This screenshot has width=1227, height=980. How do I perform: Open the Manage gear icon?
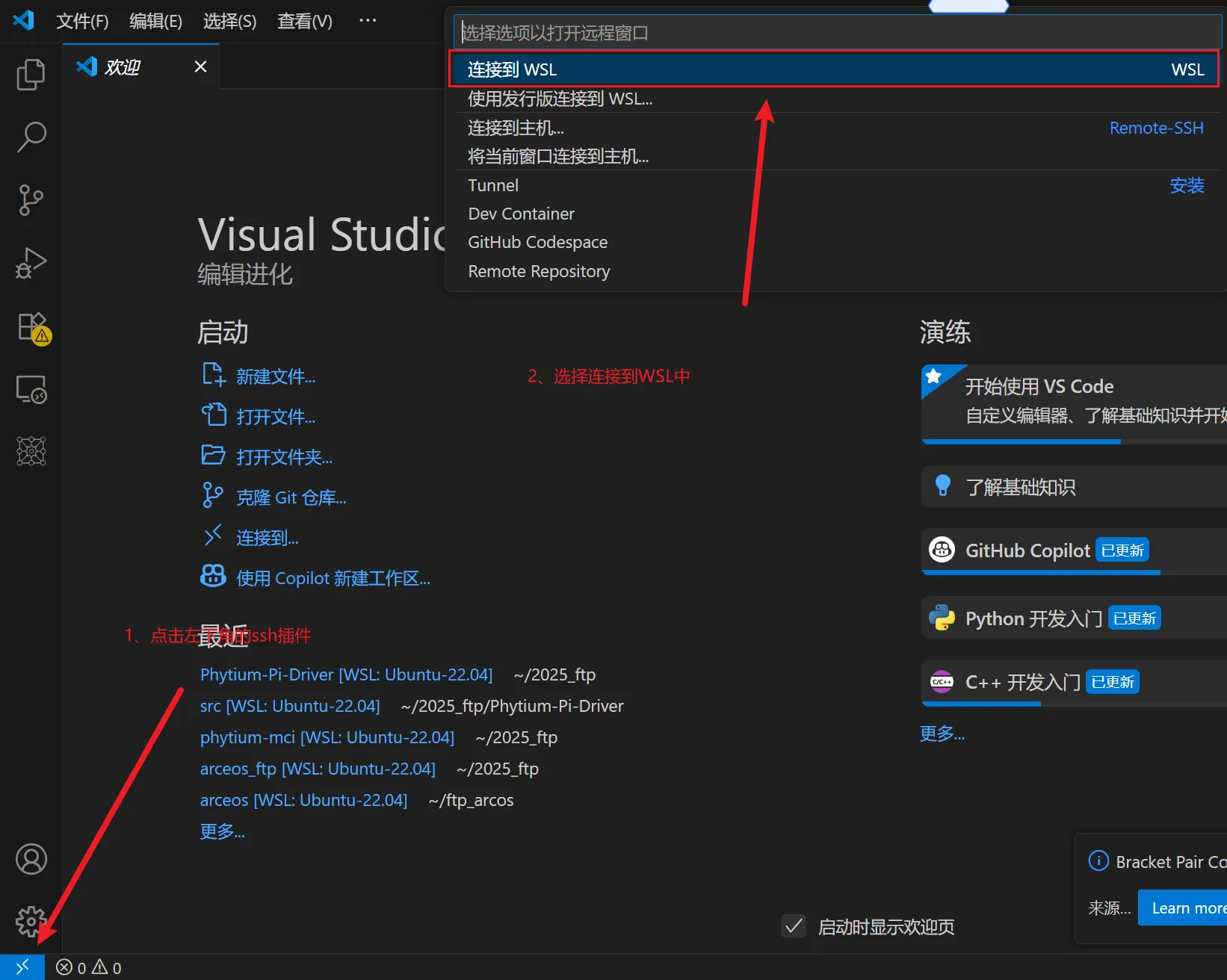tap(31, 922)
